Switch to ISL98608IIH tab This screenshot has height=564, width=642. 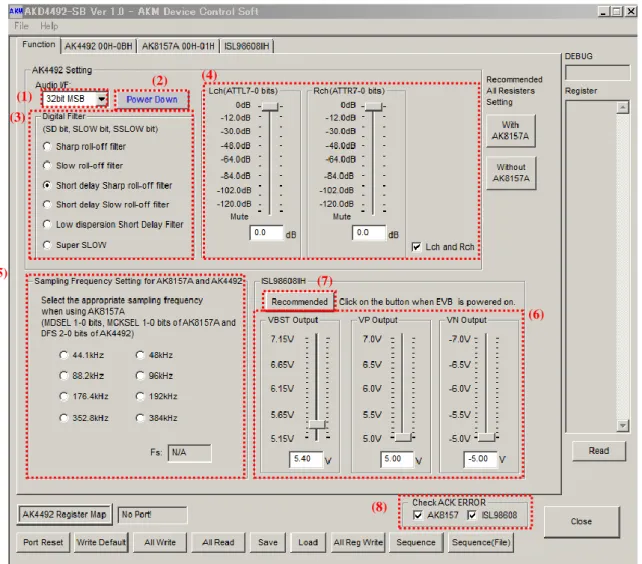pyautogui.click(x=246, y=46)
